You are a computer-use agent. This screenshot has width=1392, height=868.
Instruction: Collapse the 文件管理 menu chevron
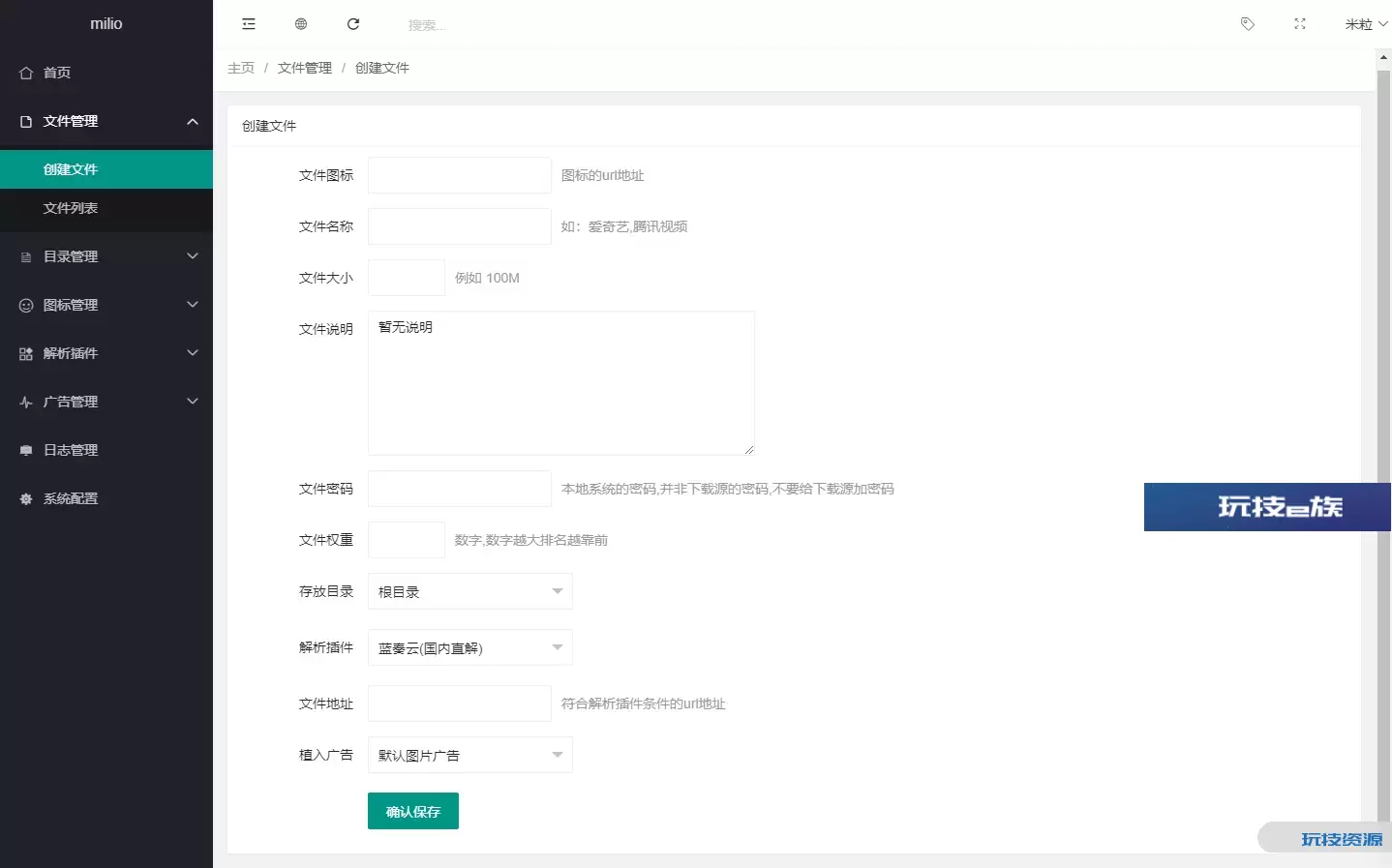pyautogui.click(x=193, y=121)
